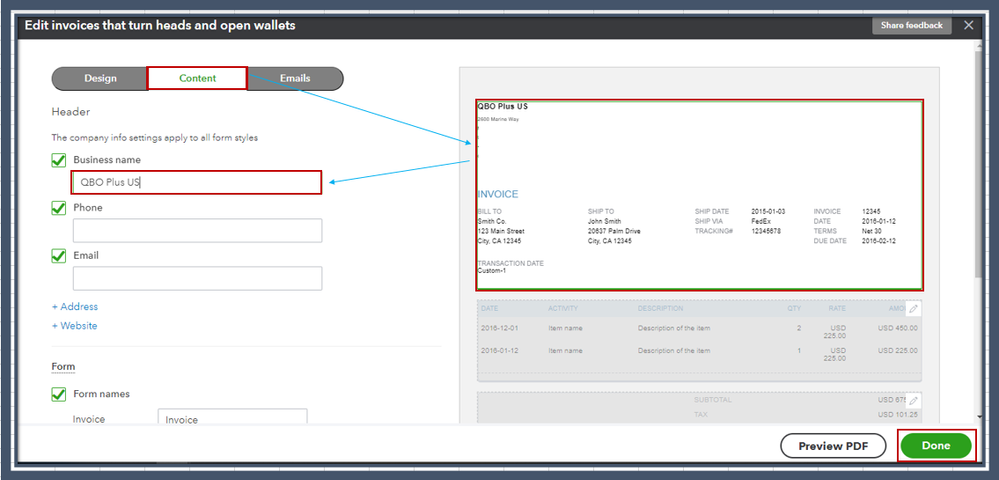Click the Share feedback button
This screenshot has width=999, height=480.
912,25
